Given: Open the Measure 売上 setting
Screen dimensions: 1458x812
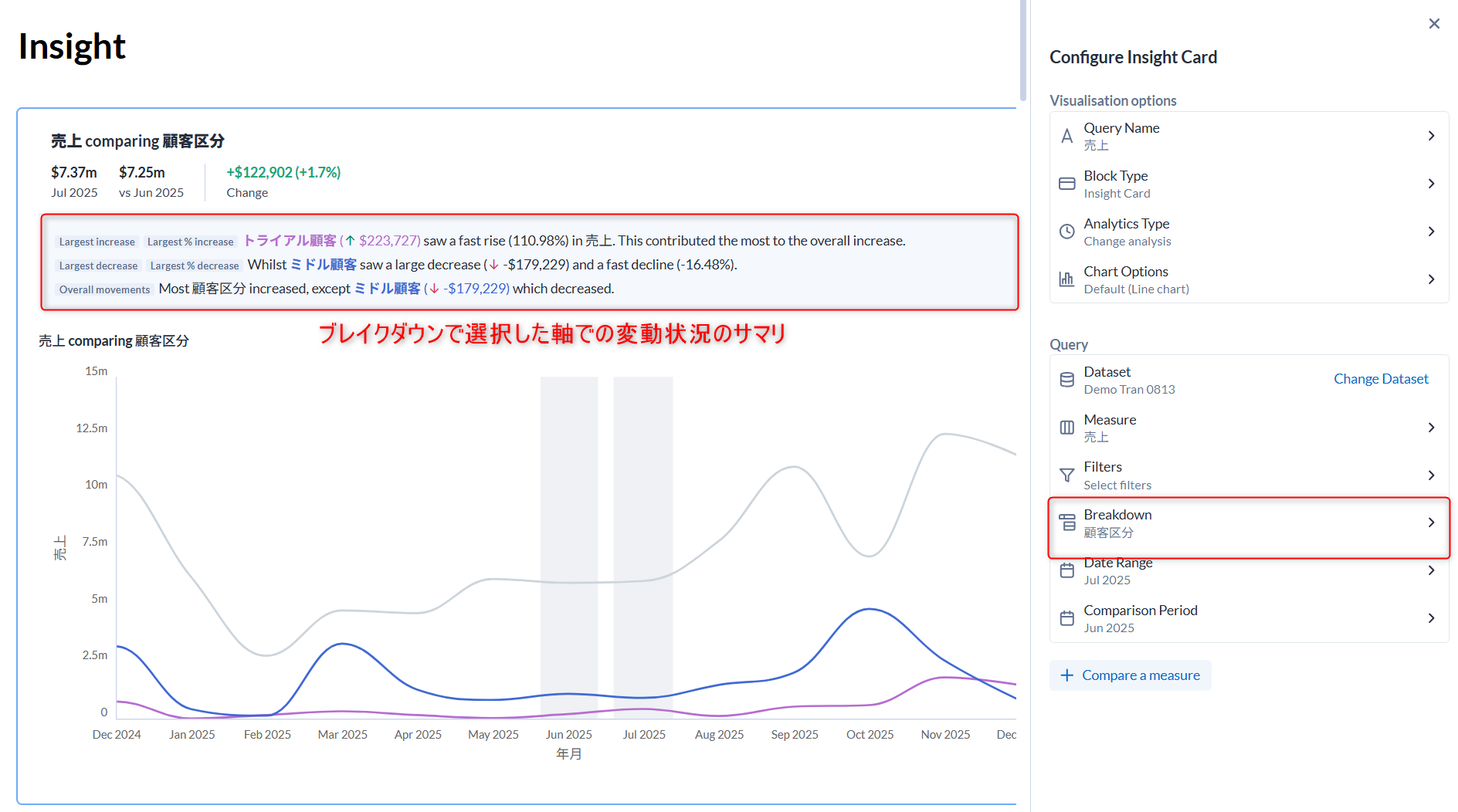Looking at the screenshot, I should [x=1249, y=428].
